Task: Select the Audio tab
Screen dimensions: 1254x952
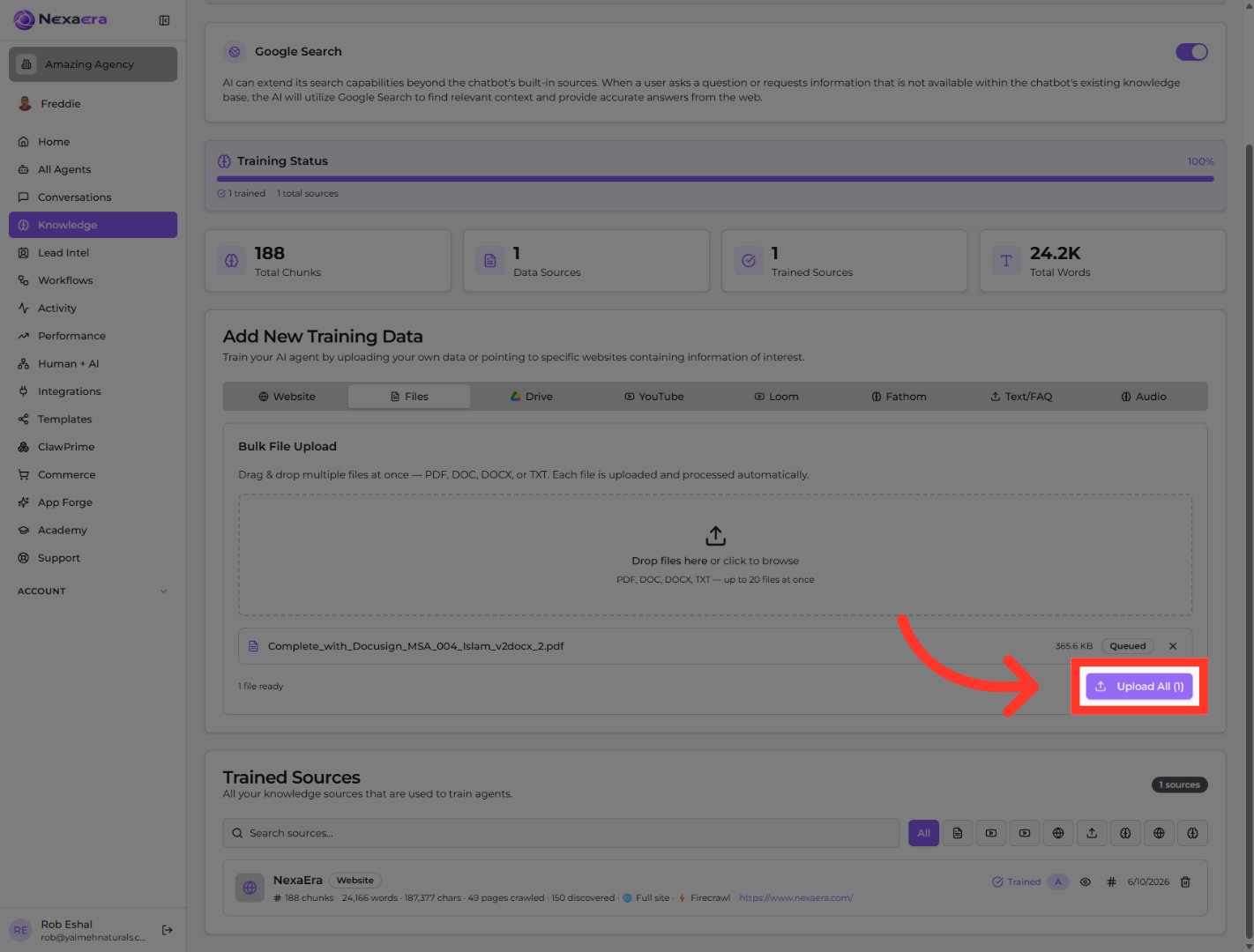Action: tap(1144, 397)
